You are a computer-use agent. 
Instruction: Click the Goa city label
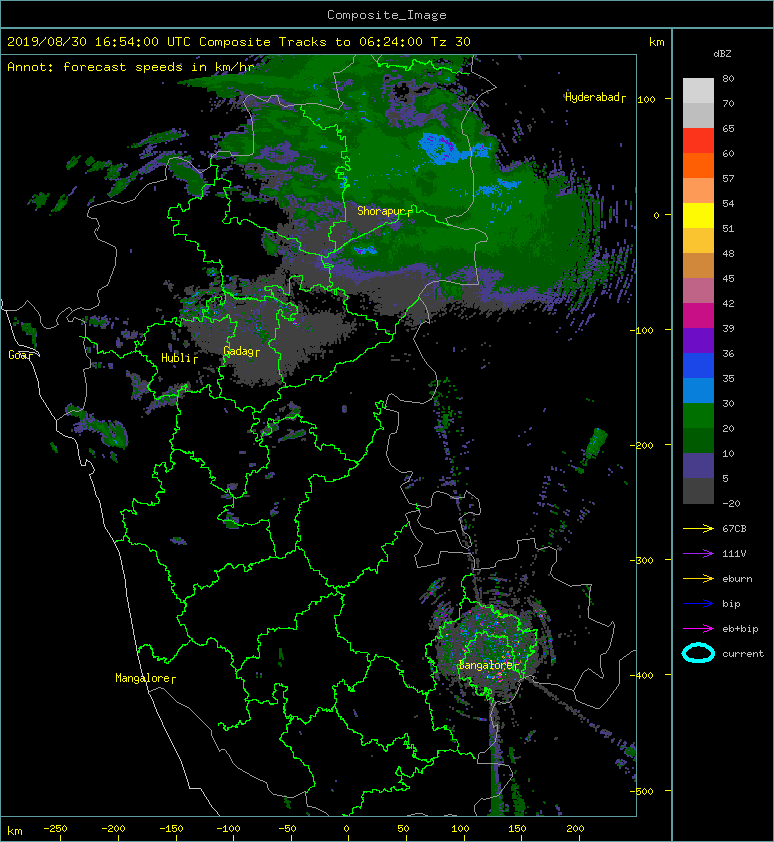click(21, 355)
